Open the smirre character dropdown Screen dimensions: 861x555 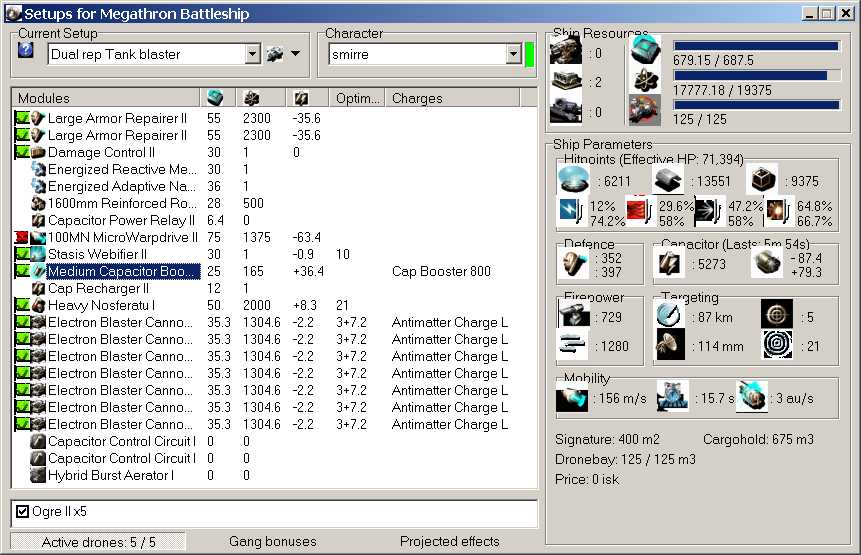513,54
